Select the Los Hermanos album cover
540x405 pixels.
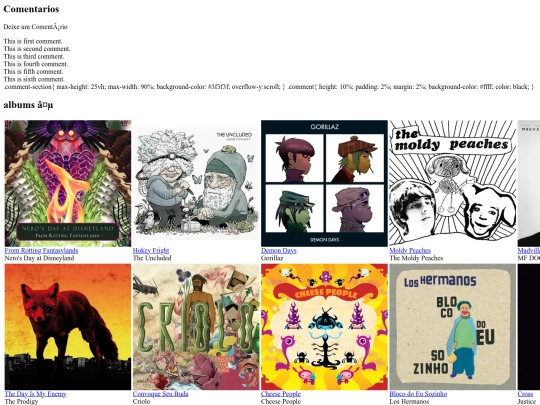(x=453, y=327)
